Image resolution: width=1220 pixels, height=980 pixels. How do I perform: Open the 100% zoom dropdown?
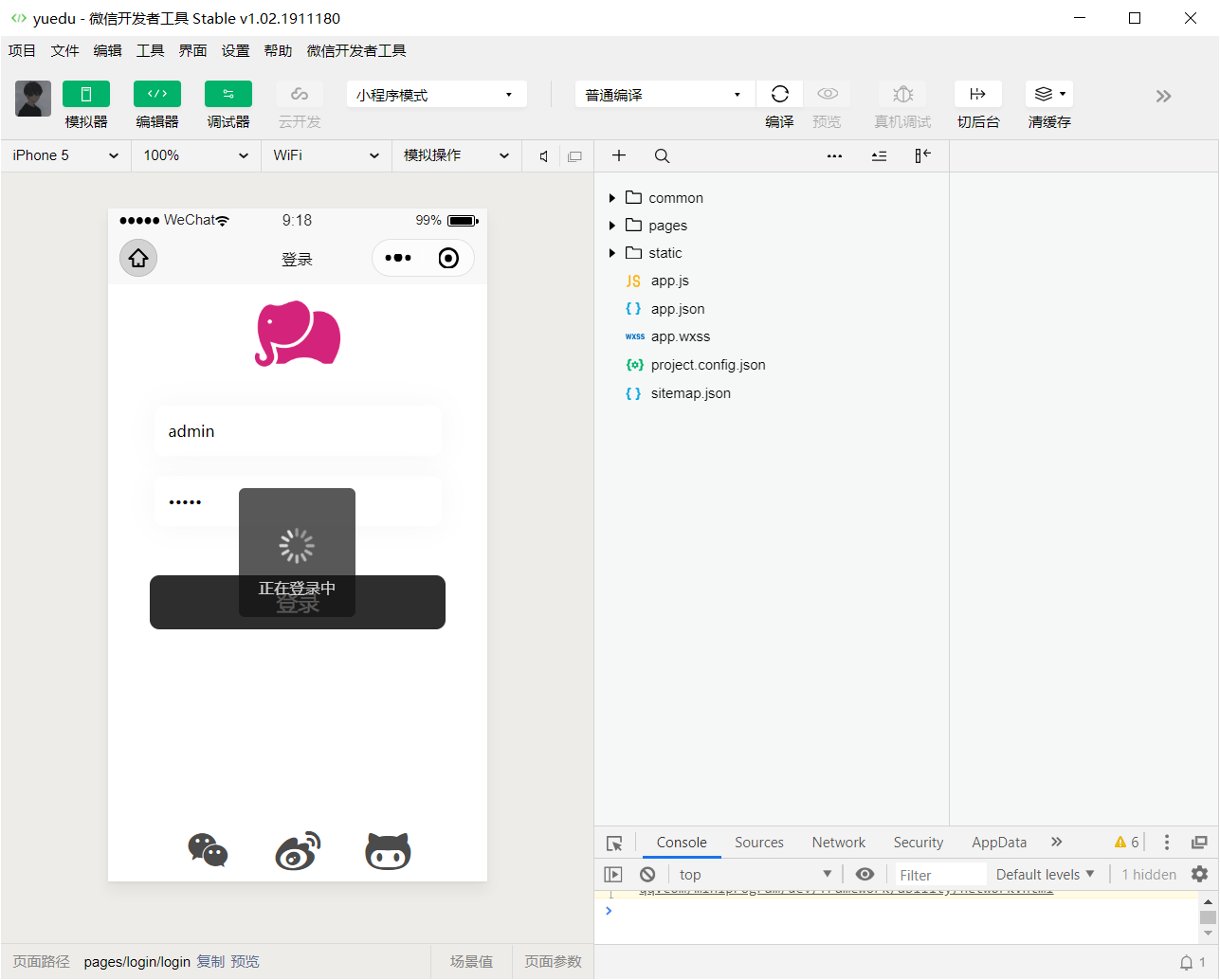coord(195,155)
